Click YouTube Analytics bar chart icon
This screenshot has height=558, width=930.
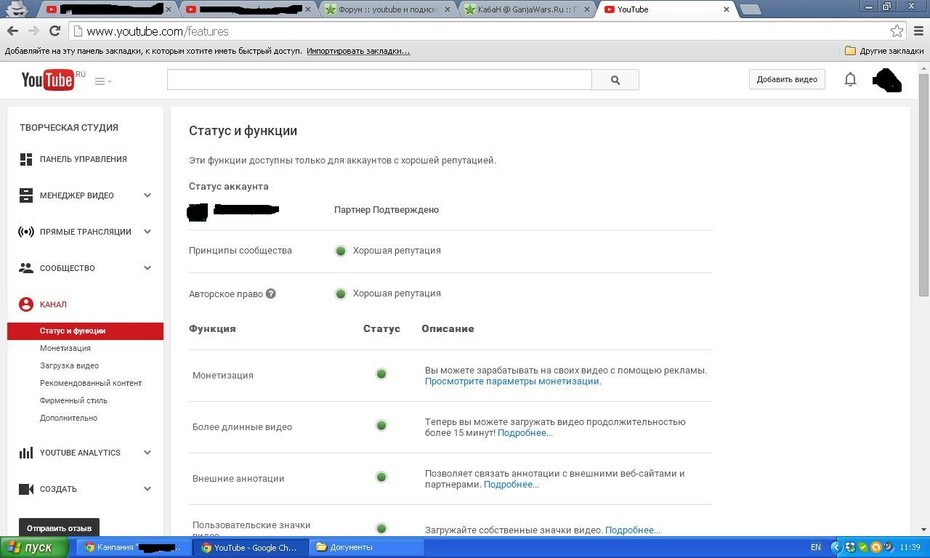click(x=26, y=452)
